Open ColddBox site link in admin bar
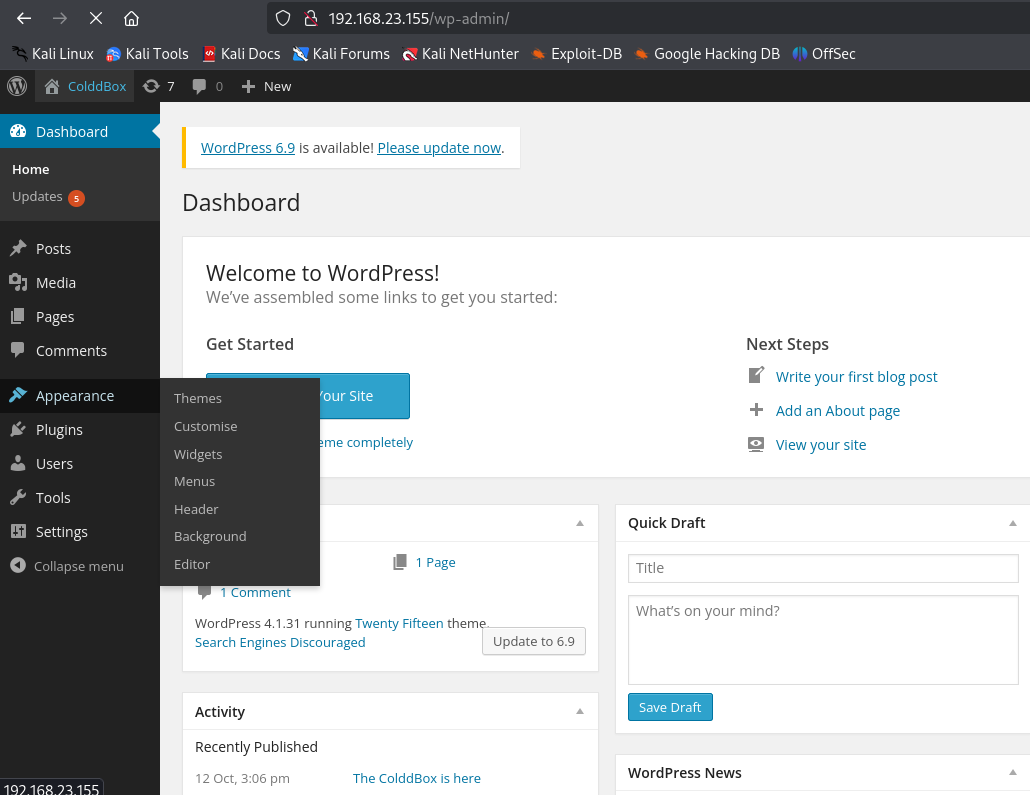The image size is (1030, 795). click(85, 86)
